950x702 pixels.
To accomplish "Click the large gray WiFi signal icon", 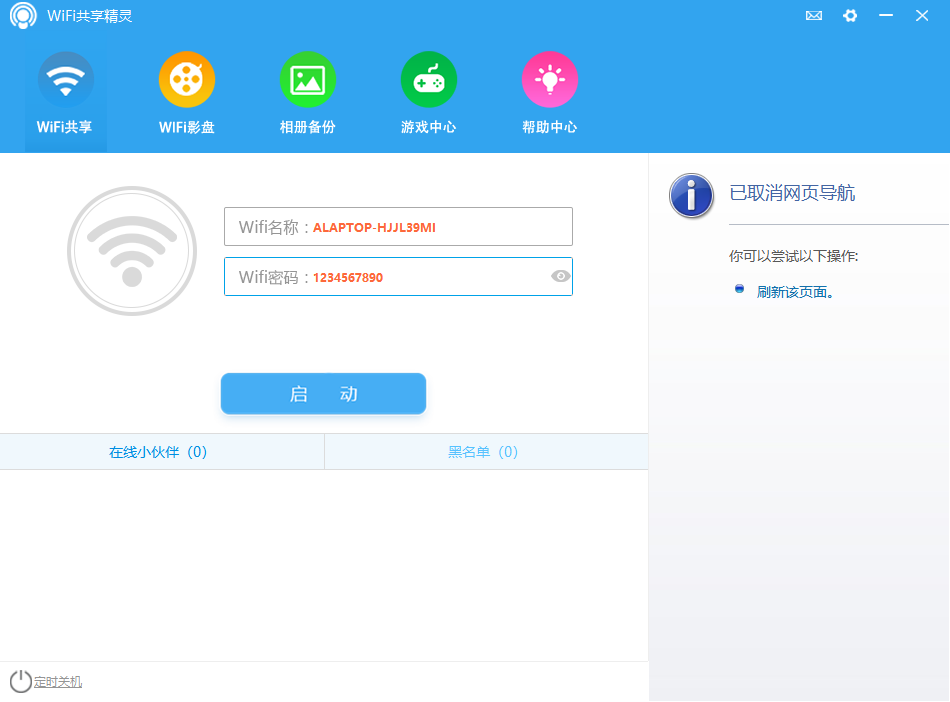I will [x=132, y=251].
